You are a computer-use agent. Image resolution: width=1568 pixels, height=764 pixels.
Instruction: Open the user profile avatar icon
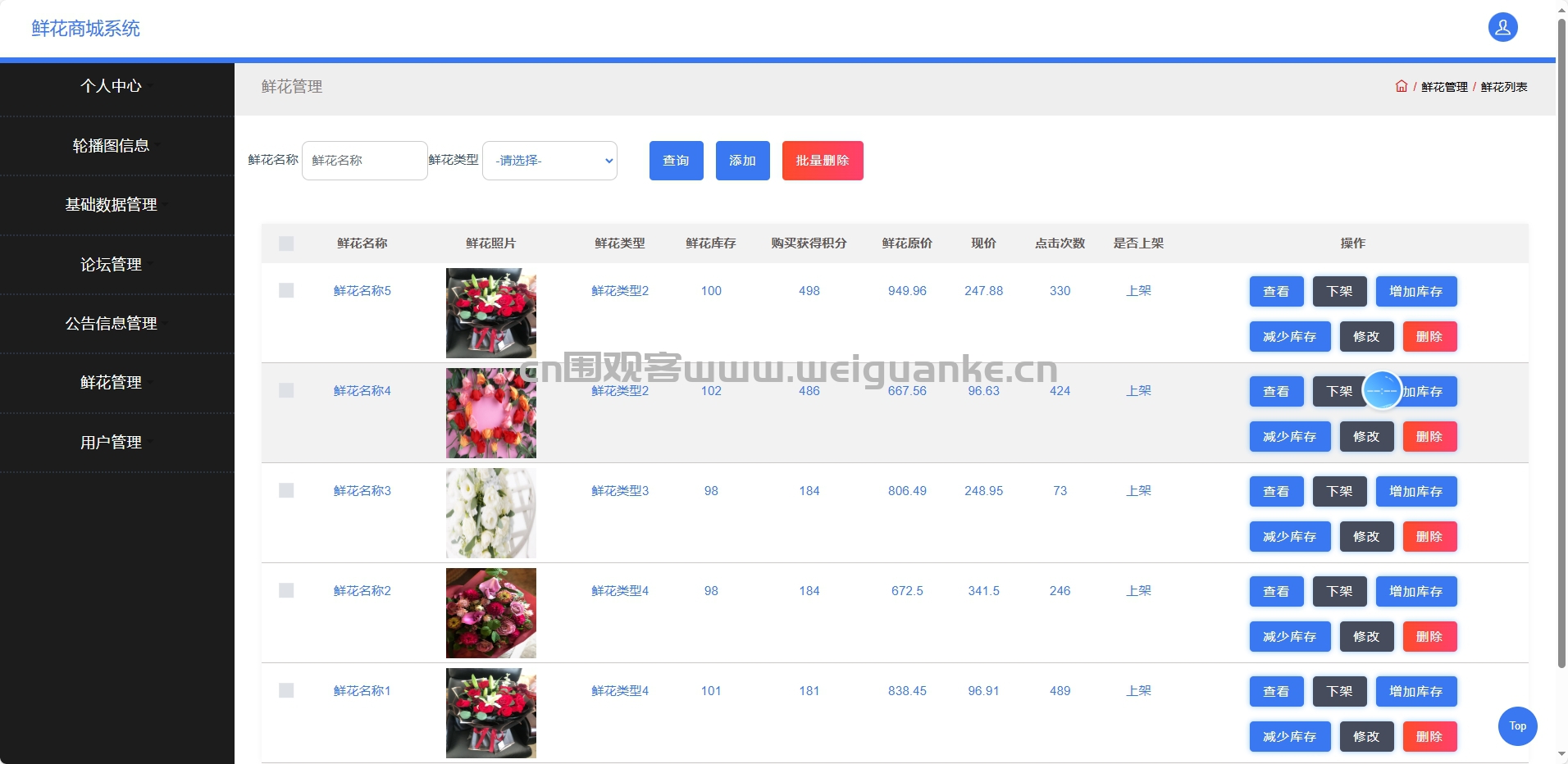pos(1502,27)
